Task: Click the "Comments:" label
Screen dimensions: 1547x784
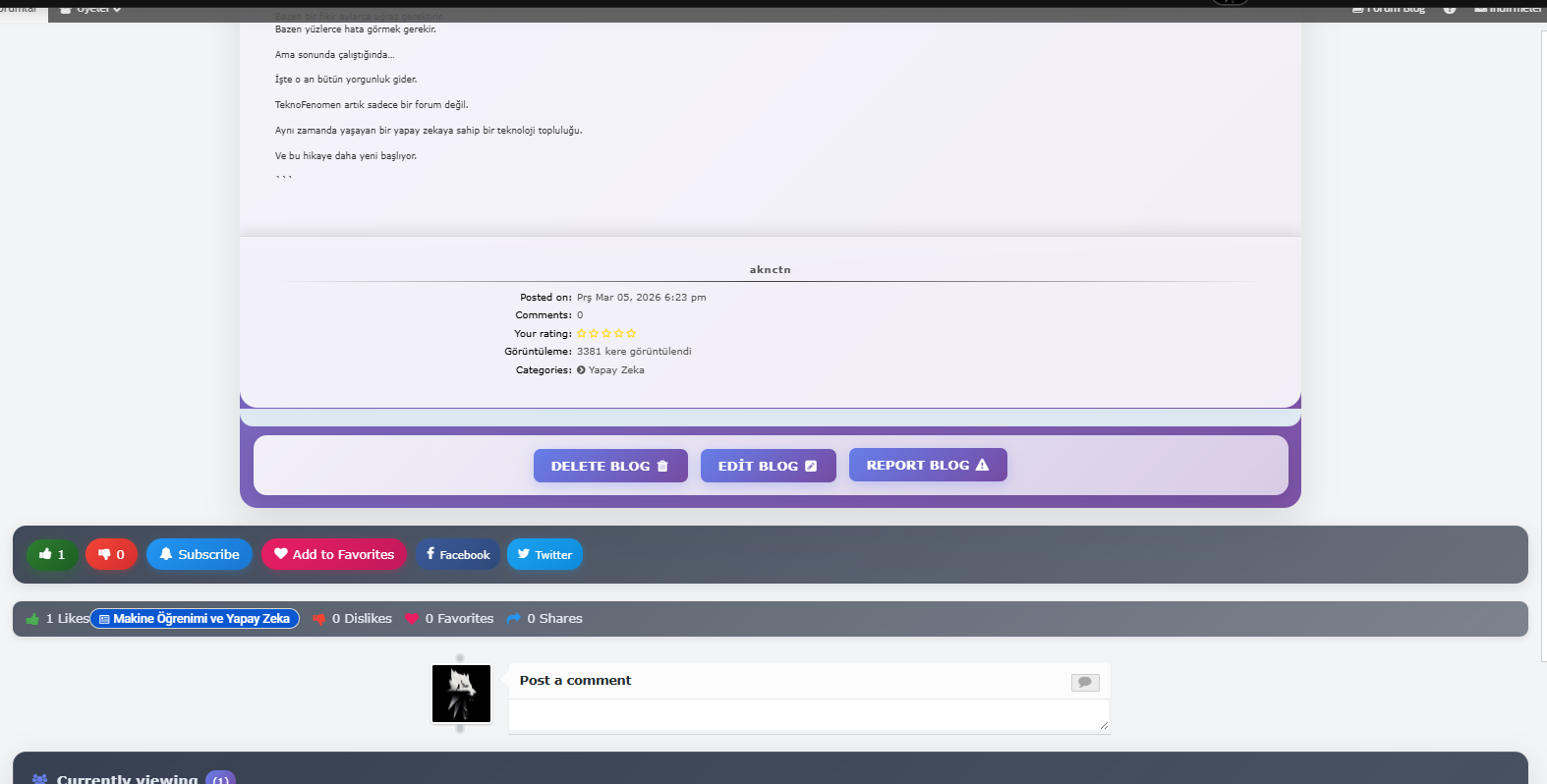Action: pyautogui.click(x=544, y=315)
